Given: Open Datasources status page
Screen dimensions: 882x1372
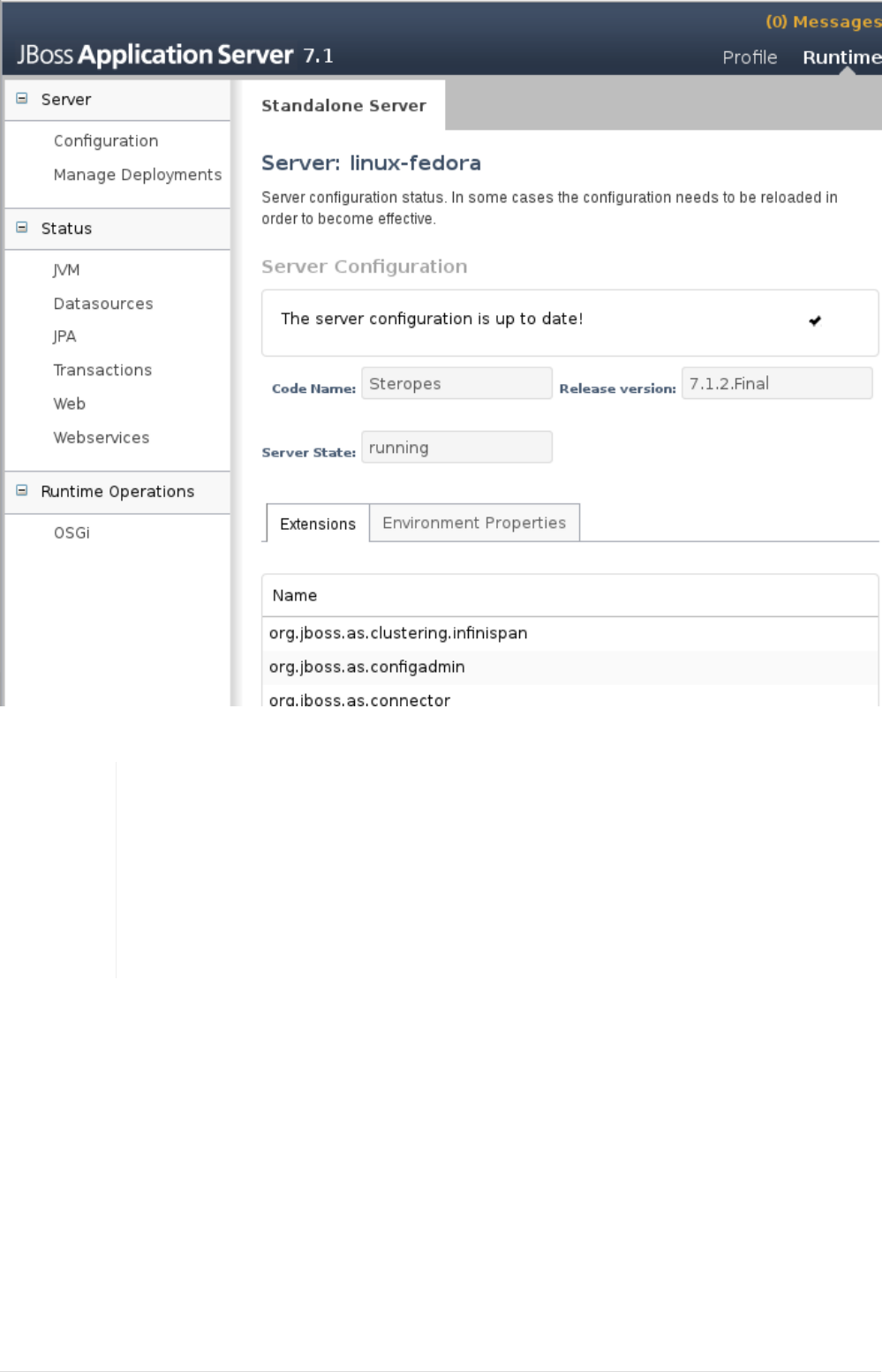Looking at the screenshot, I should pos(103,304).
